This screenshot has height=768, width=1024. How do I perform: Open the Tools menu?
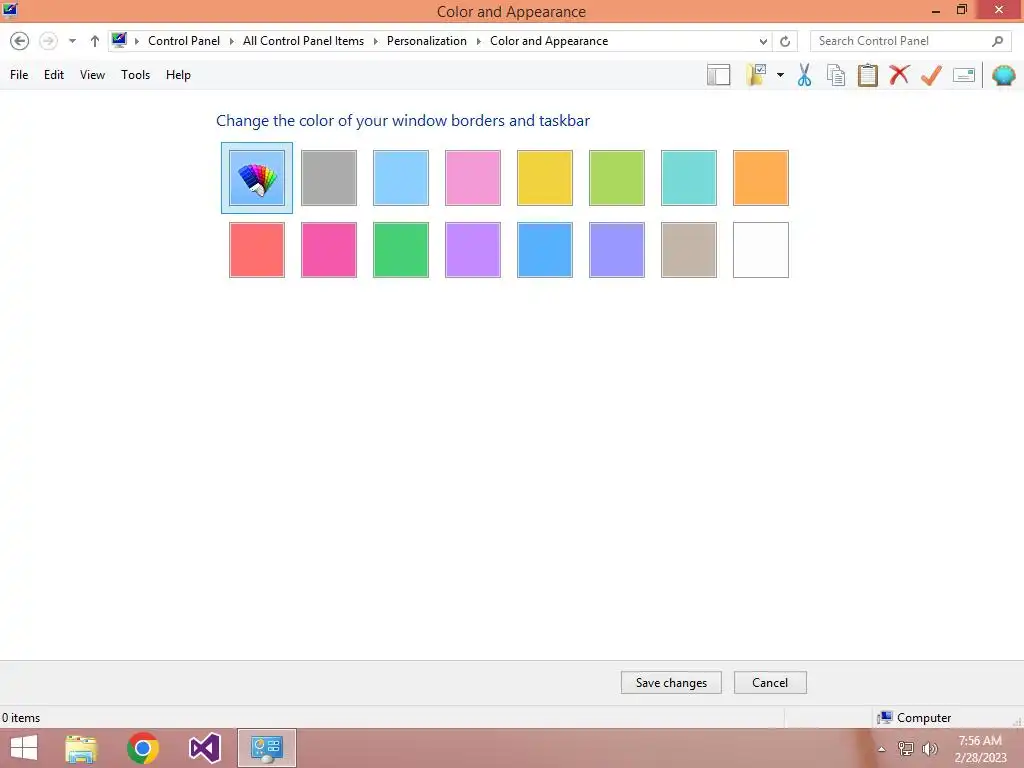pyautogui.click(x=135, y=75)
